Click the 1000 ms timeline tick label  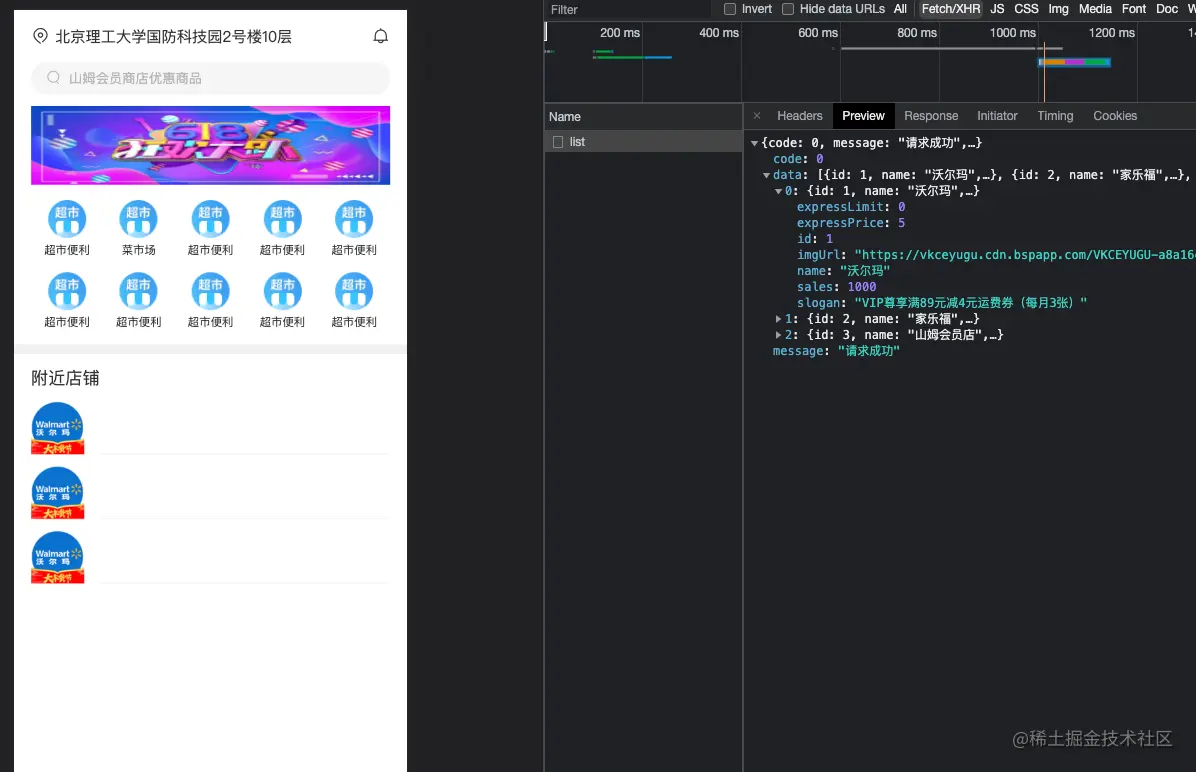point(1012,33)
